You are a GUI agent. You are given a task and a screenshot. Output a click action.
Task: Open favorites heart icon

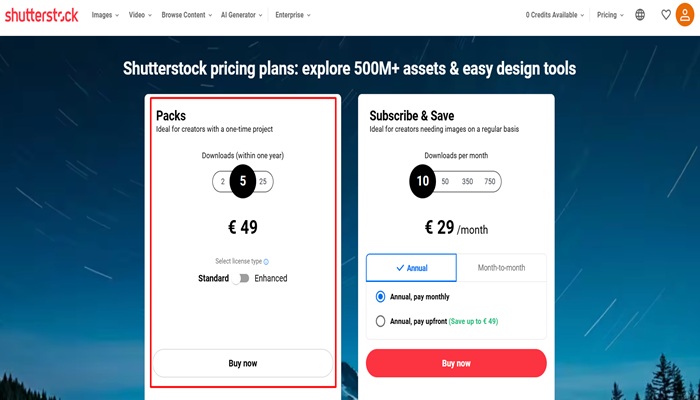tap(666, 15)
